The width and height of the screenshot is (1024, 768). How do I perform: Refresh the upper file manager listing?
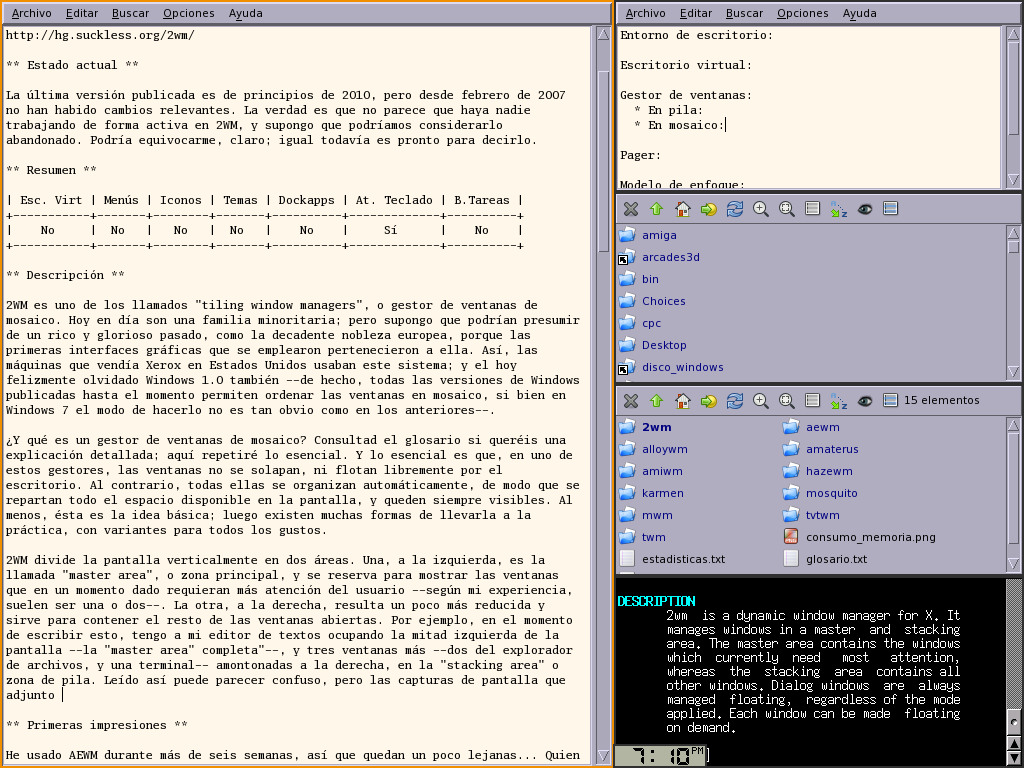(735, 209)
